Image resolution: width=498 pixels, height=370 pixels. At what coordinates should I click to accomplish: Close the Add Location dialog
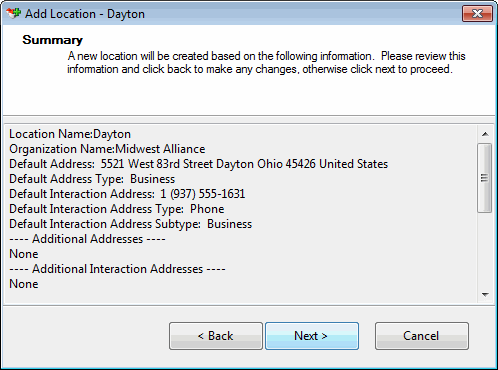(477, 14)
